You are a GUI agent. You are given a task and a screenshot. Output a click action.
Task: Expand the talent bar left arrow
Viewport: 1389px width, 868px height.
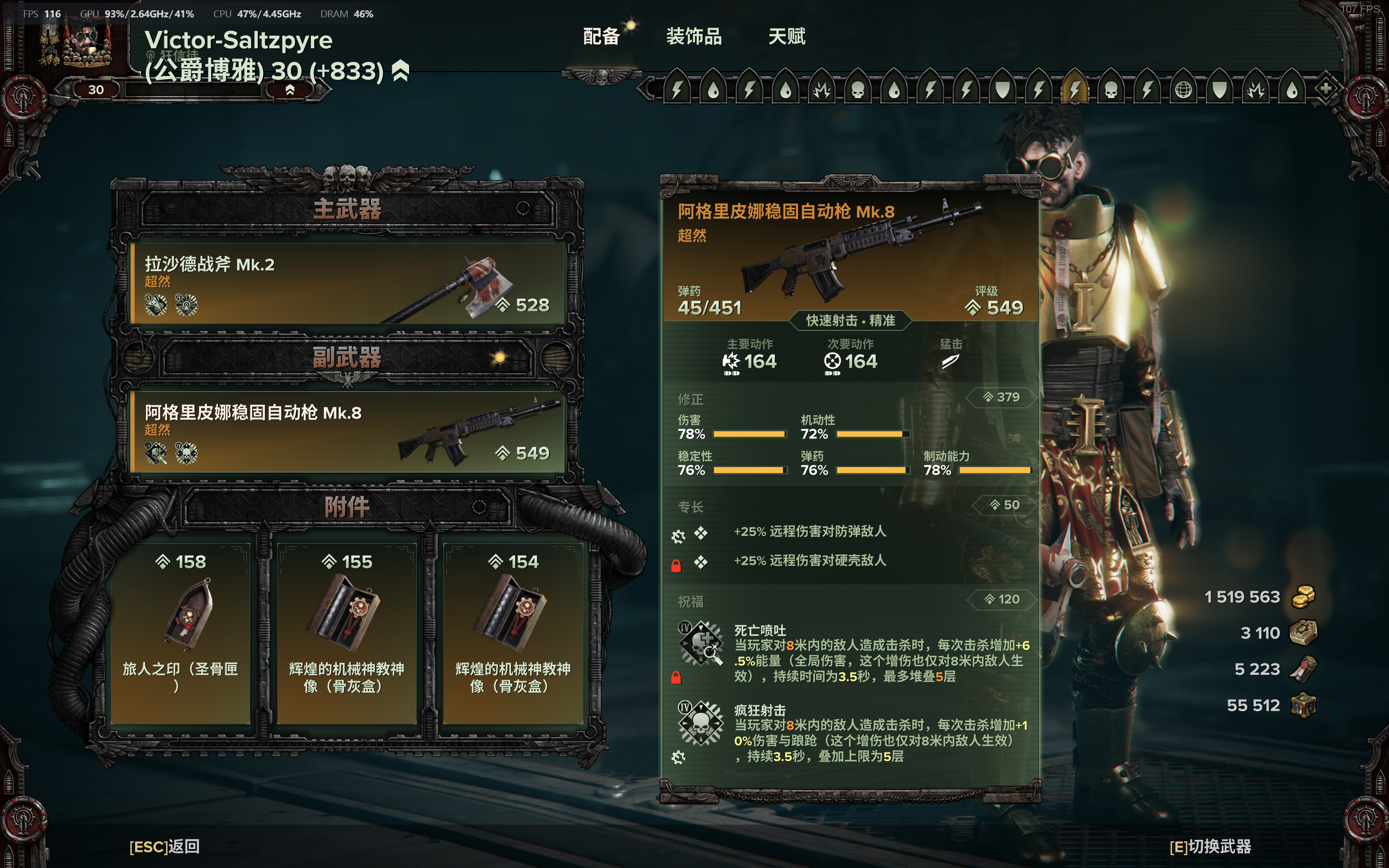[x=648, y=89]
